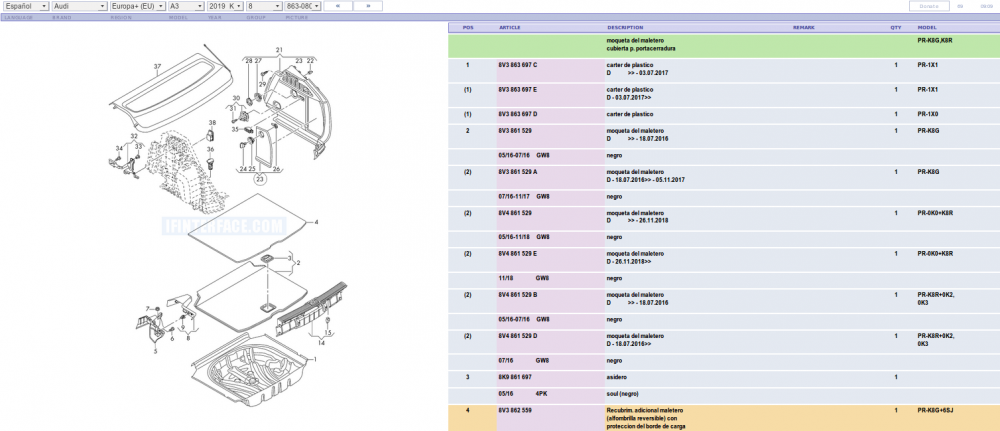This screenshot has width=1000, height=431.
Task: Select the circled callout 23 in the diagram
Action: coord(260,180)
